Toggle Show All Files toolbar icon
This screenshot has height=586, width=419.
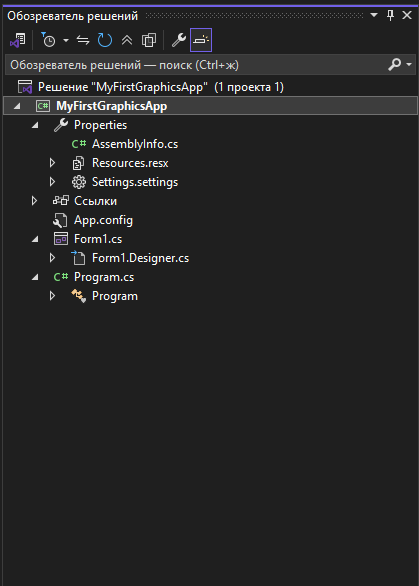click(x=148, y=40)
